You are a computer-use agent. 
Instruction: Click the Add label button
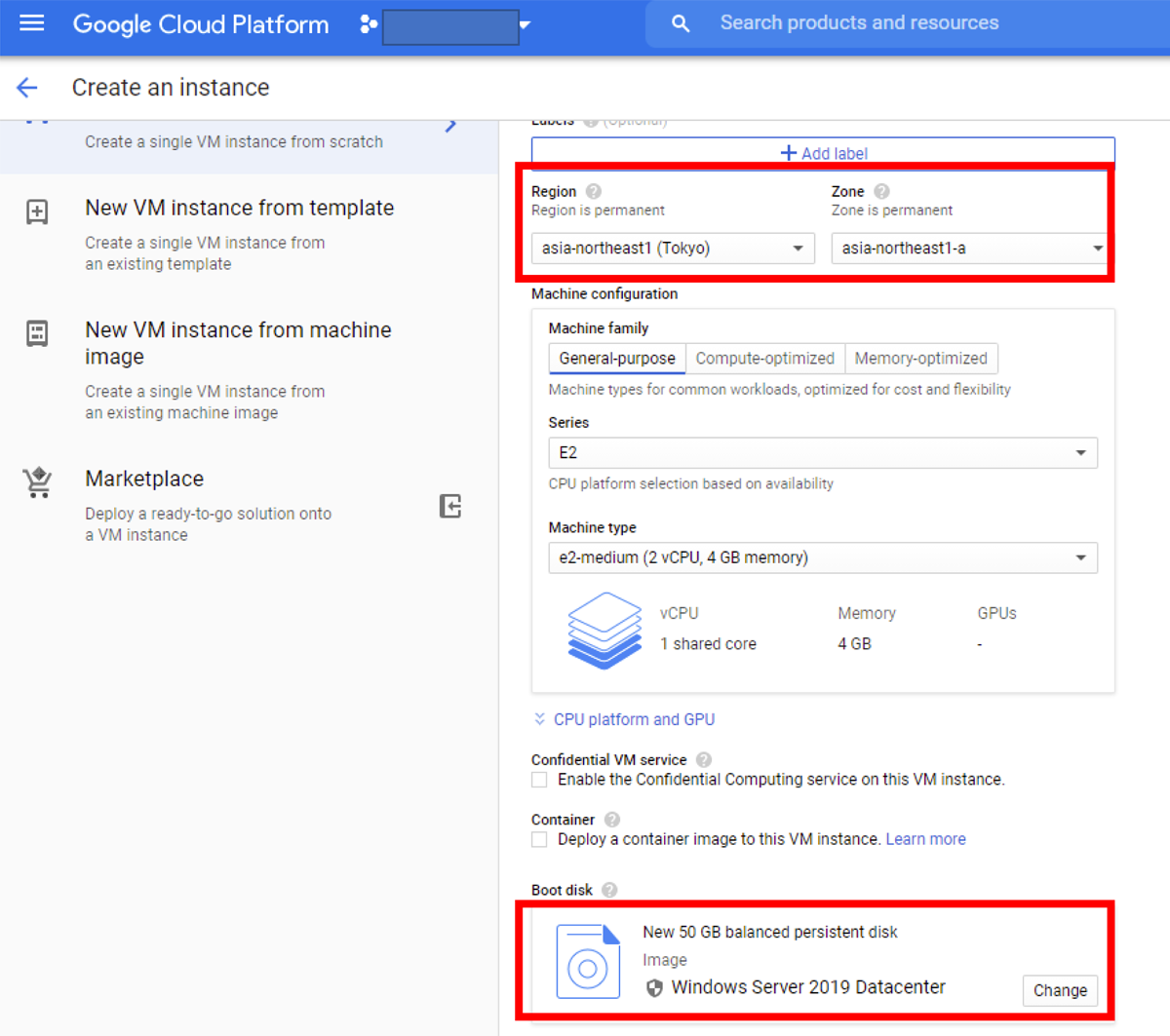pyautogui.click(x=823, y=153)
